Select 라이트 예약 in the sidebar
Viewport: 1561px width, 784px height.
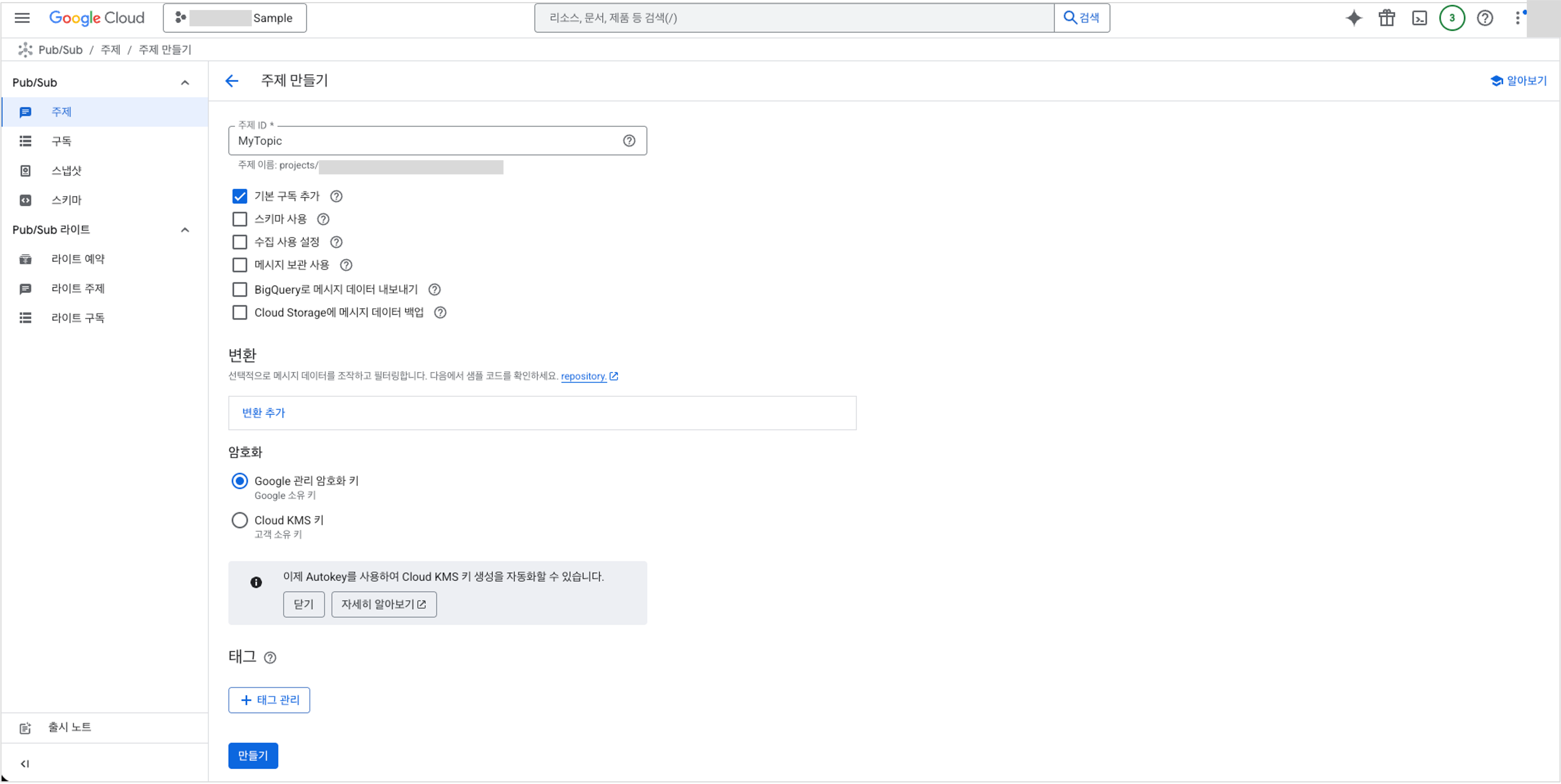78,258
